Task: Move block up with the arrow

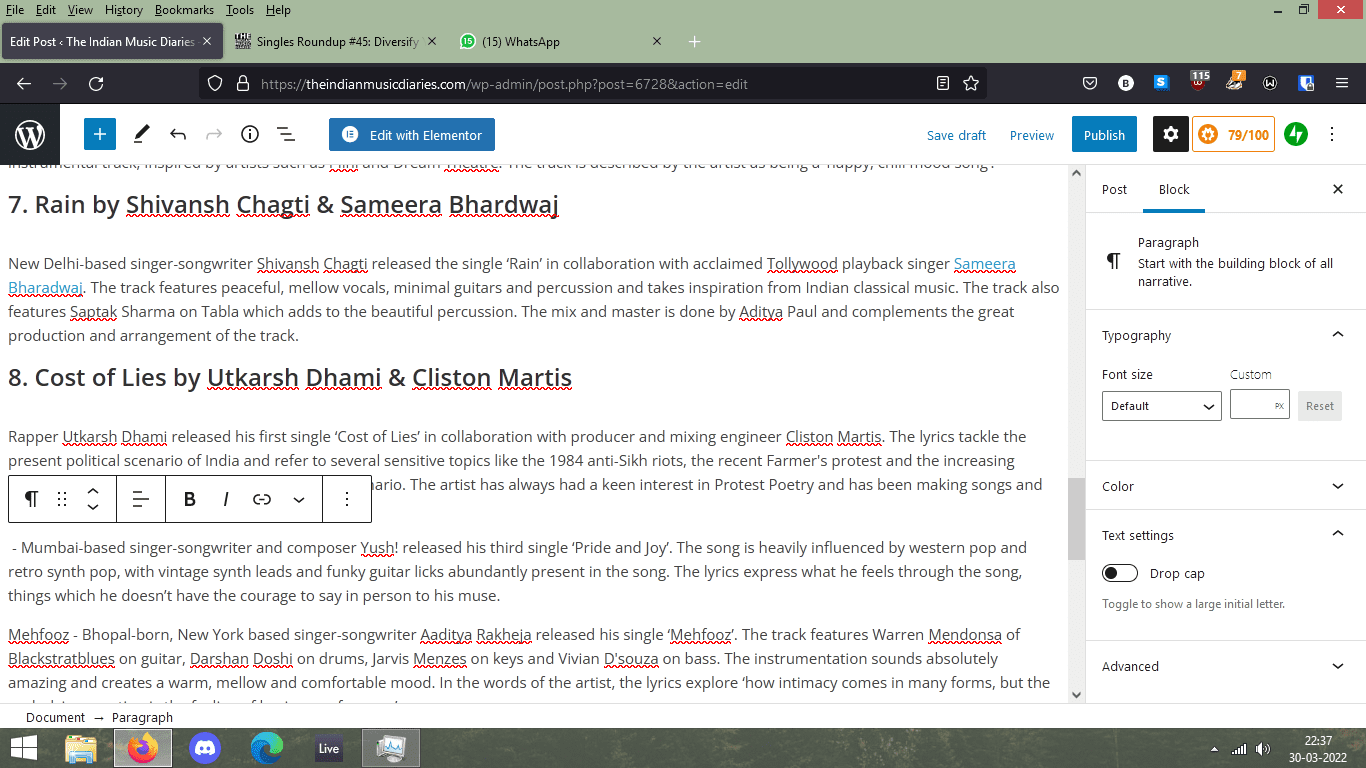Action: 93,491
